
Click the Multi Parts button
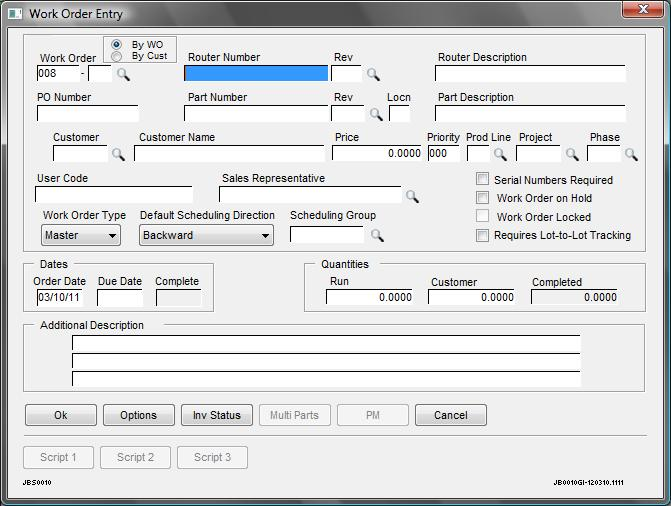pyautogui.click(x=294, y=415)
